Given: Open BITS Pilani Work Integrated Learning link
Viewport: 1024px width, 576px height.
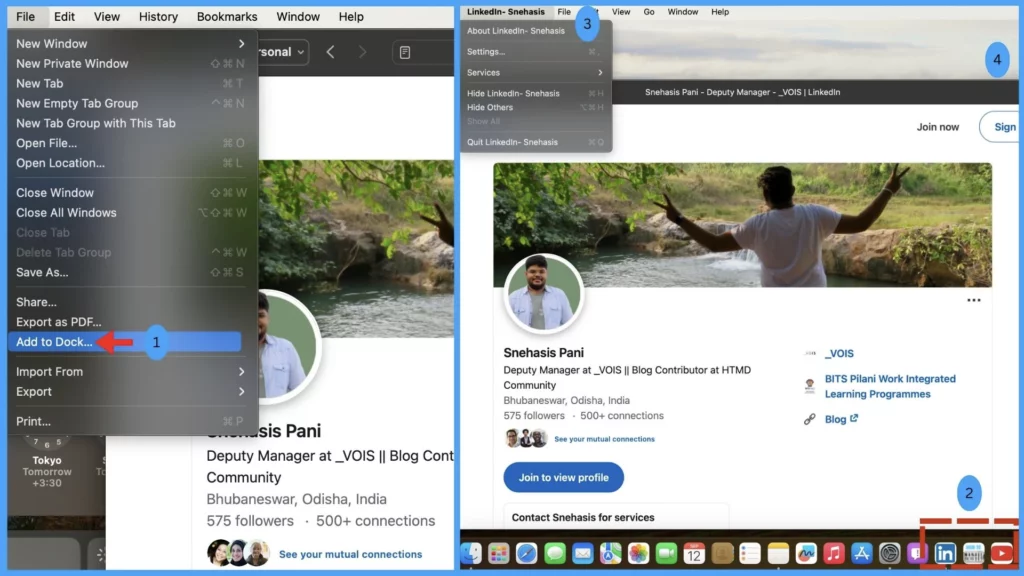Looking at the screenshot, I should click(890, 386).
